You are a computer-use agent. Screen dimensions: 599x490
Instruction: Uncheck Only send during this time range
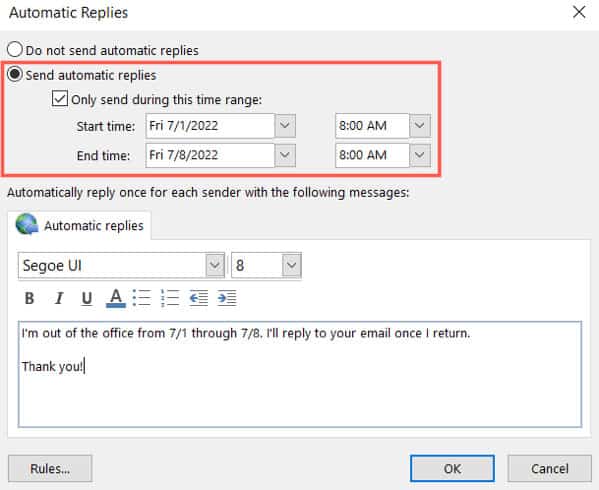(x=60, y=99)
